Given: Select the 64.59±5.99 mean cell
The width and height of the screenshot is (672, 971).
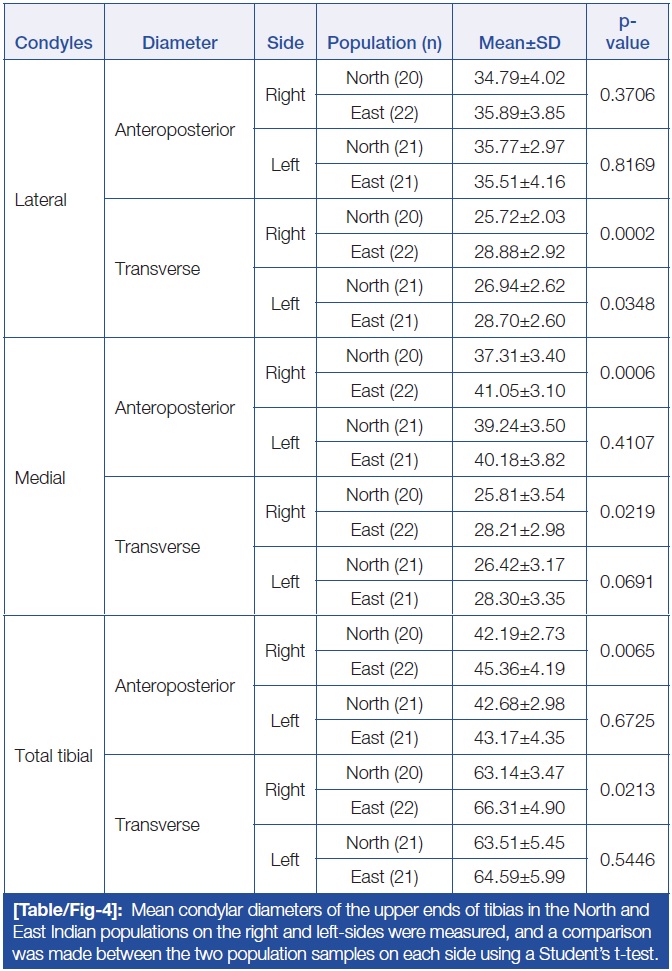Looking at the screenshot, I should pos(519,877).
